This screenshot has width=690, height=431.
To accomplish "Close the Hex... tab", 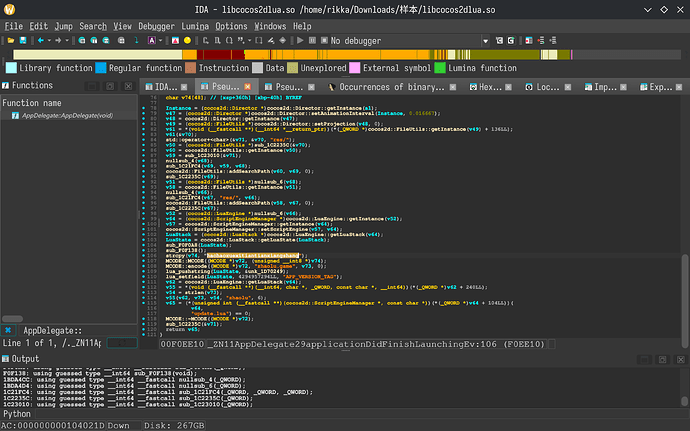I will click(509, 87).
